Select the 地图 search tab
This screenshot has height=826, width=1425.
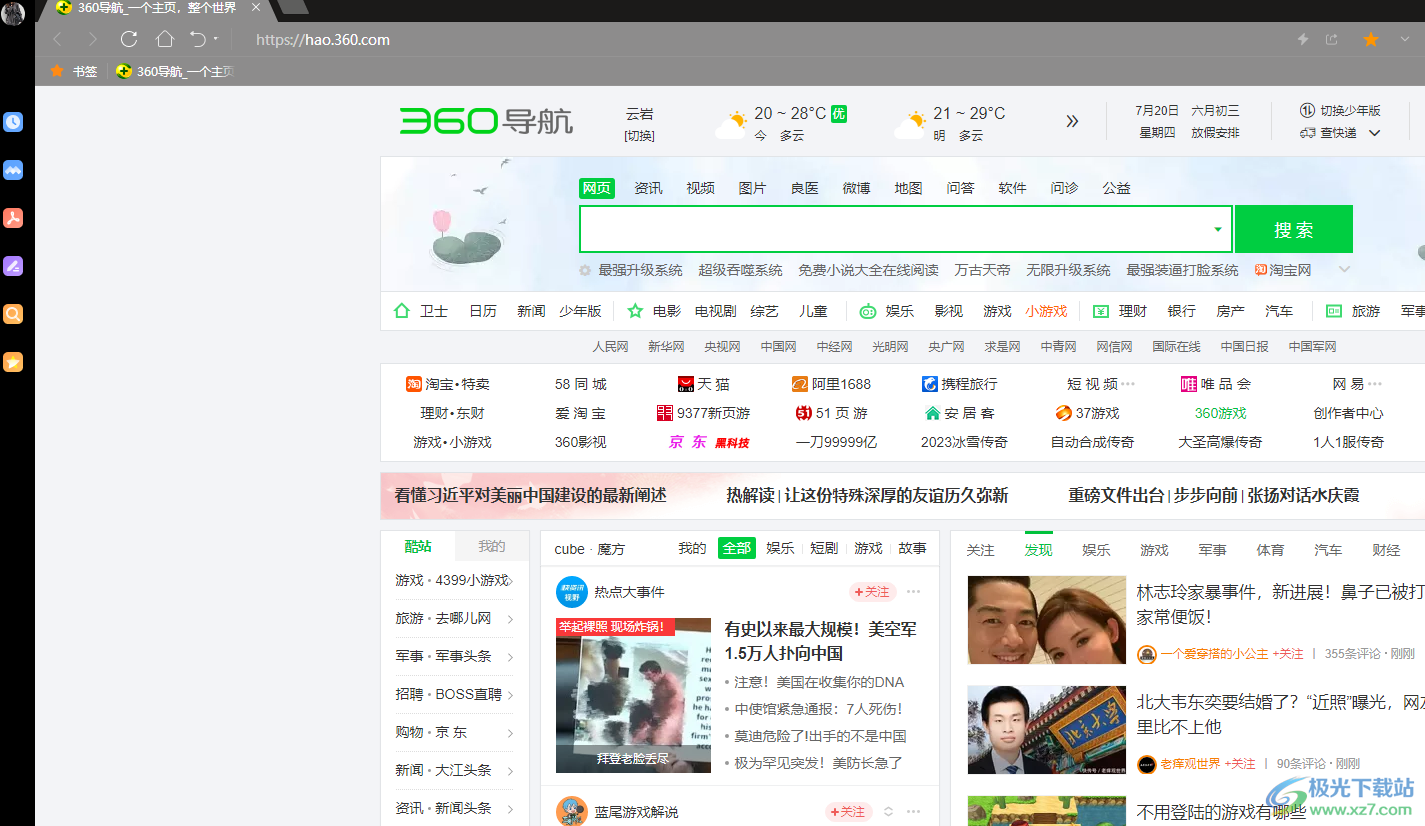(908, 188)
